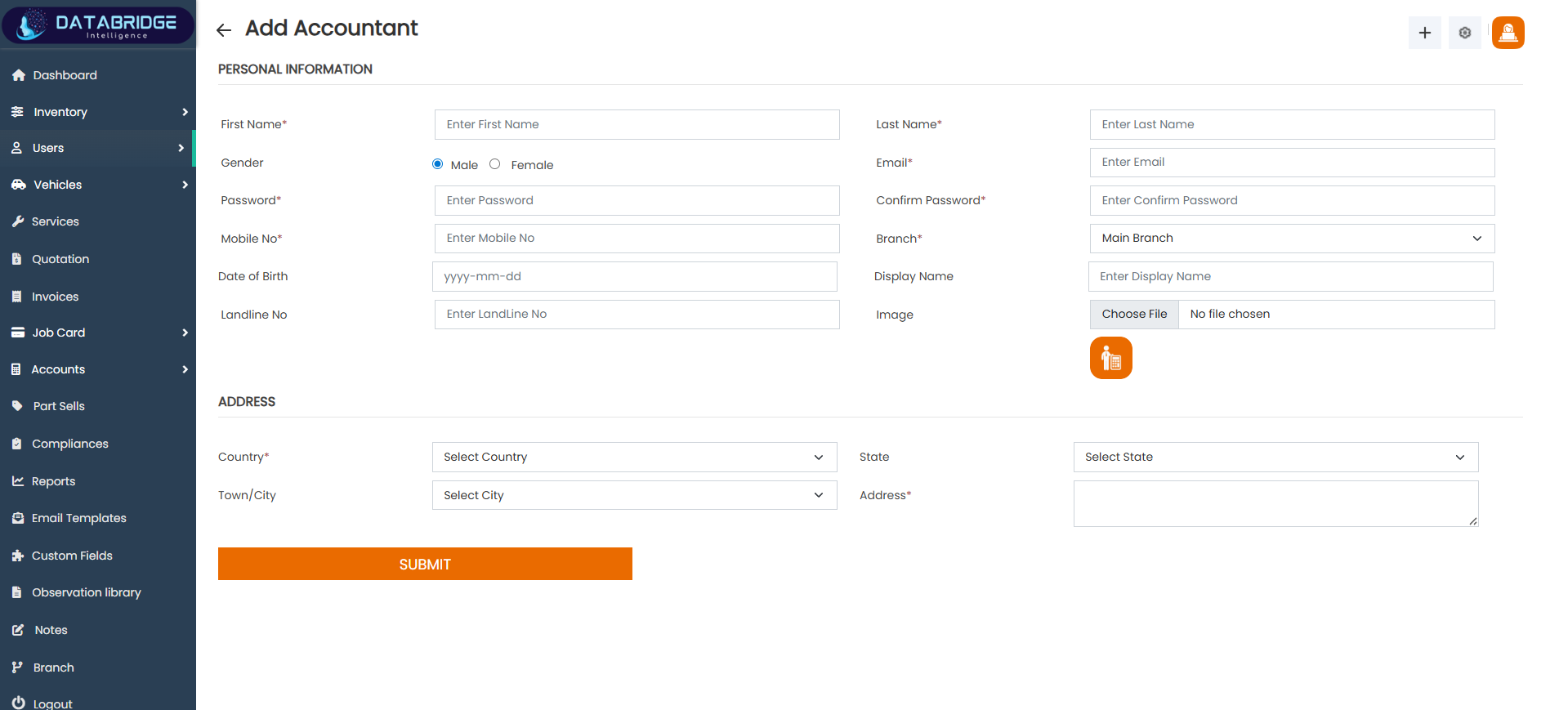Click the Logout link
Viewport: 1568px width, 710px height.
(53, 703)
